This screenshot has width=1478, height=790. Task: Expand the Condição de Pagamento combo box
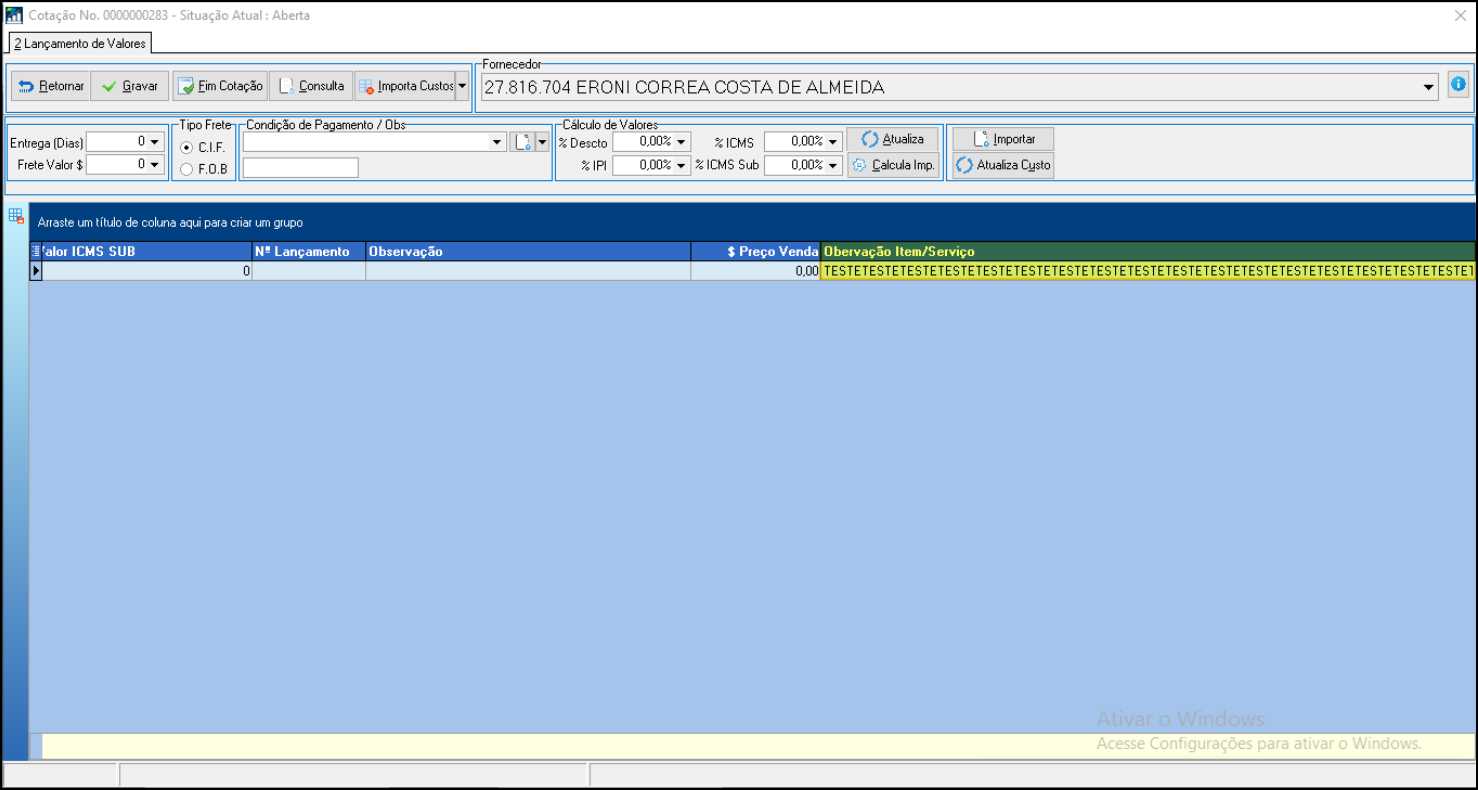(x=497, y=142)
